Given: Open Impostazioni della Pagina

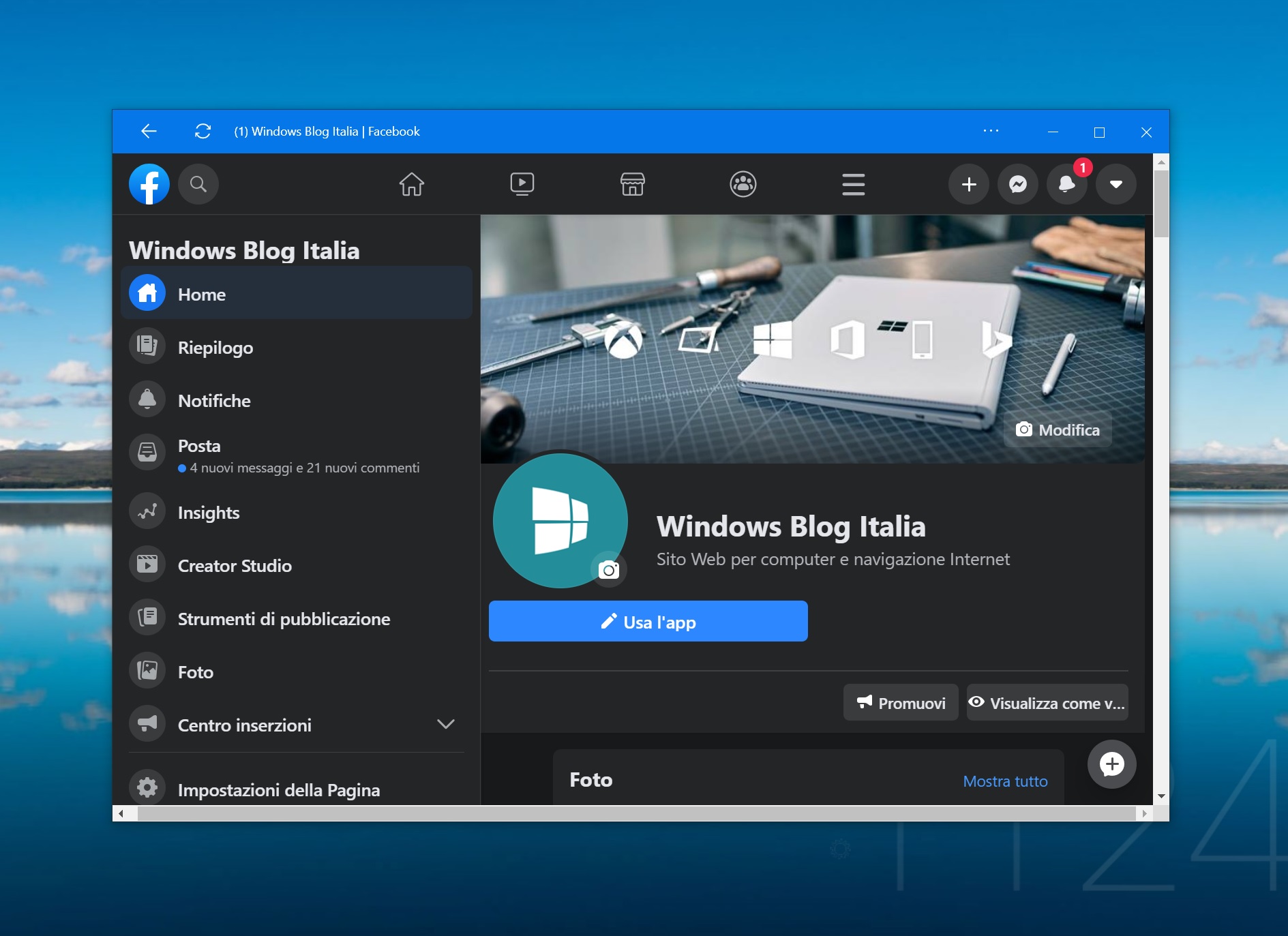Looking at the screenshot, I should tap(297, 789).
